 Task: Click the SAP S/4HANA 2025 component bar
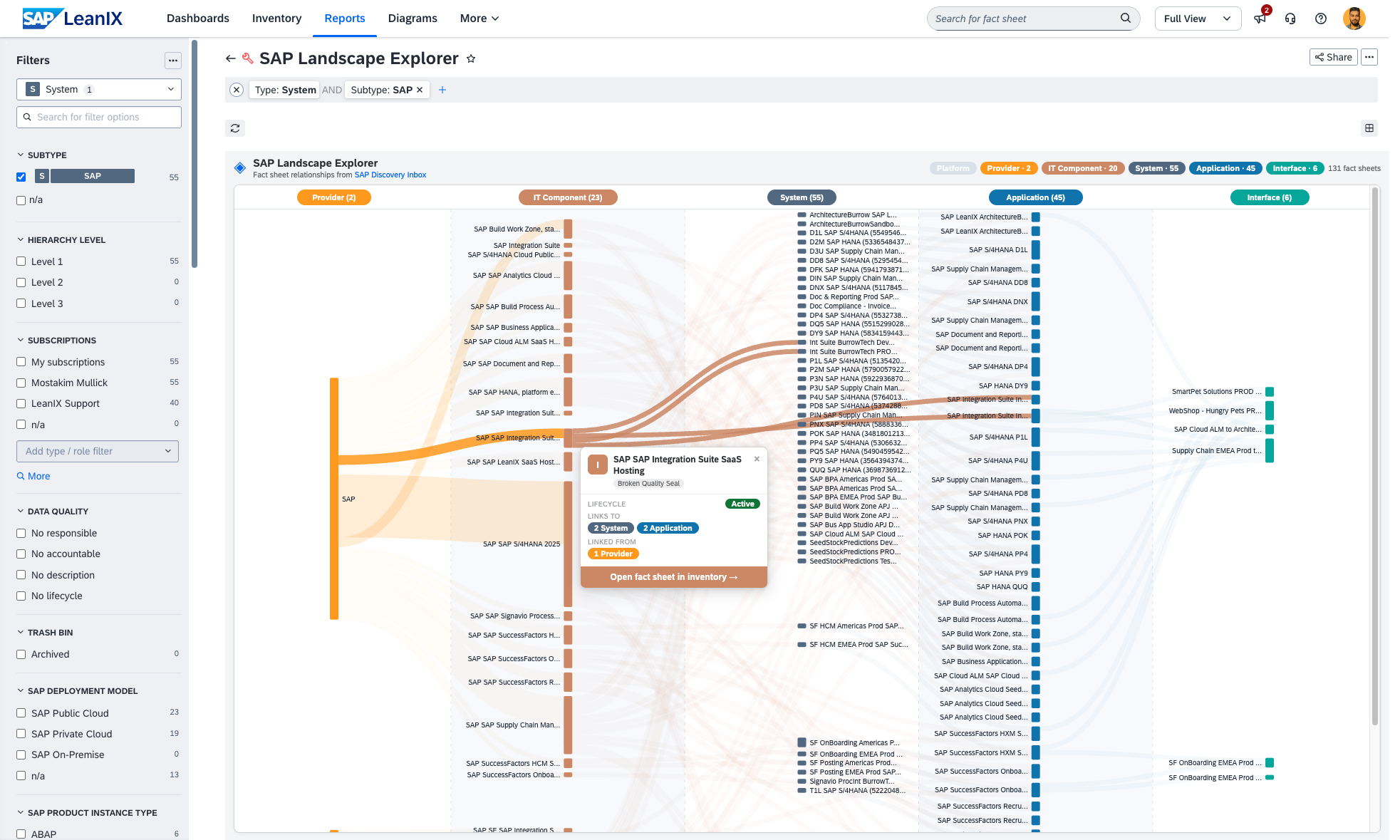point(568,544)
